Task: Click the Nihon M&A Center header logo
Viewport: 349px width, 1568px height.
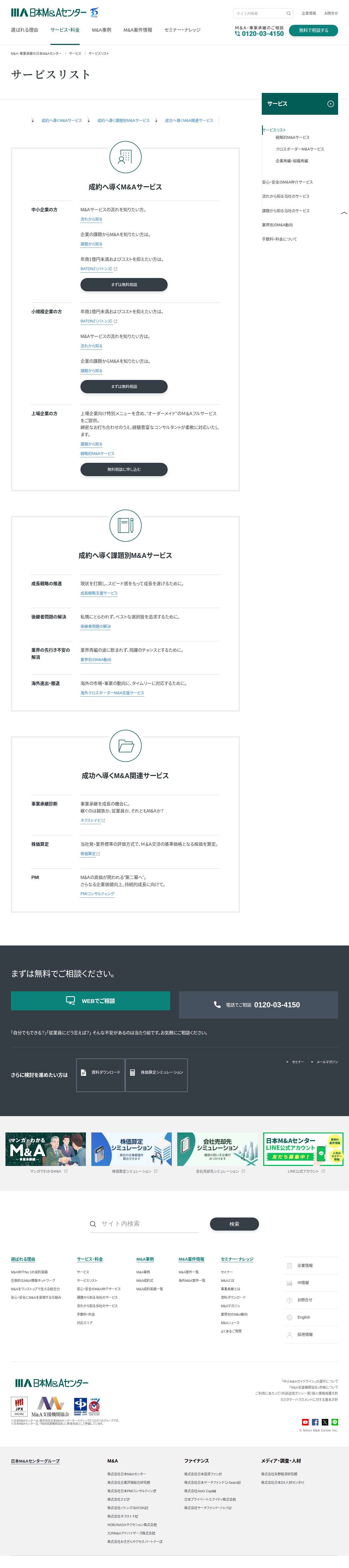Action: [x=55, y=12]
